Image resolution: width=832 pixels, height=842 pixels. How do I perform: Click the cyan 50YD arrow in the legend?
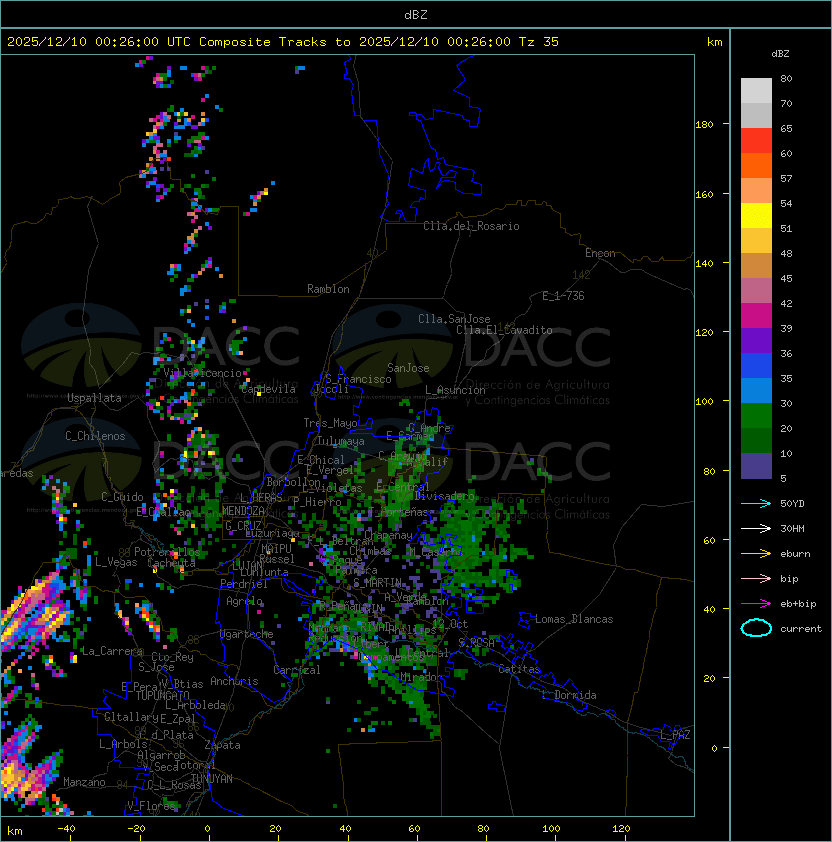click(x=756, y=503)
